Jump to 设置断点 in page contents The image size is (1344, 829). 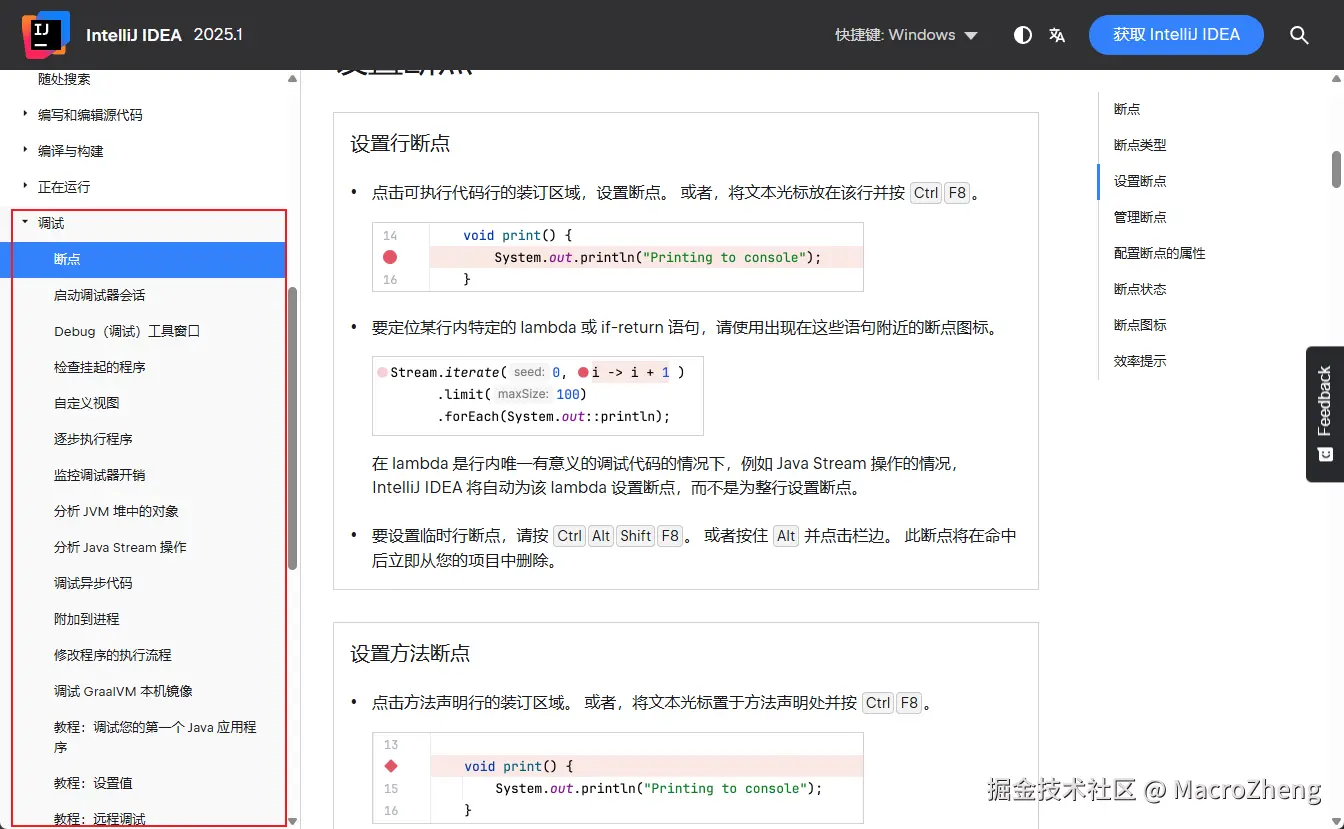click(1140, 181)
